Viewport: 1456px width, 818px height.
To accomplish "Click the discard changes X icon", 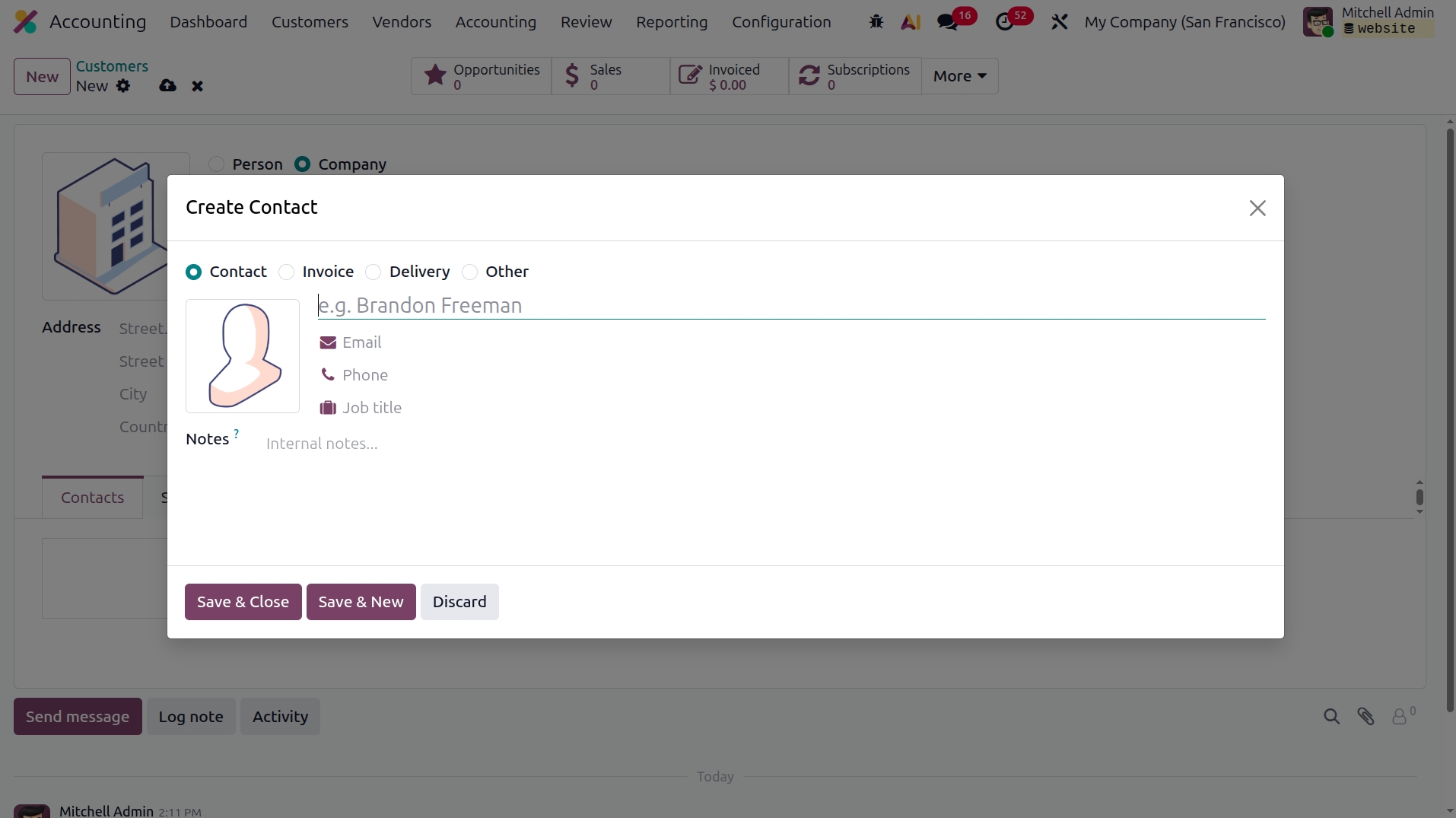I will 198,86.
